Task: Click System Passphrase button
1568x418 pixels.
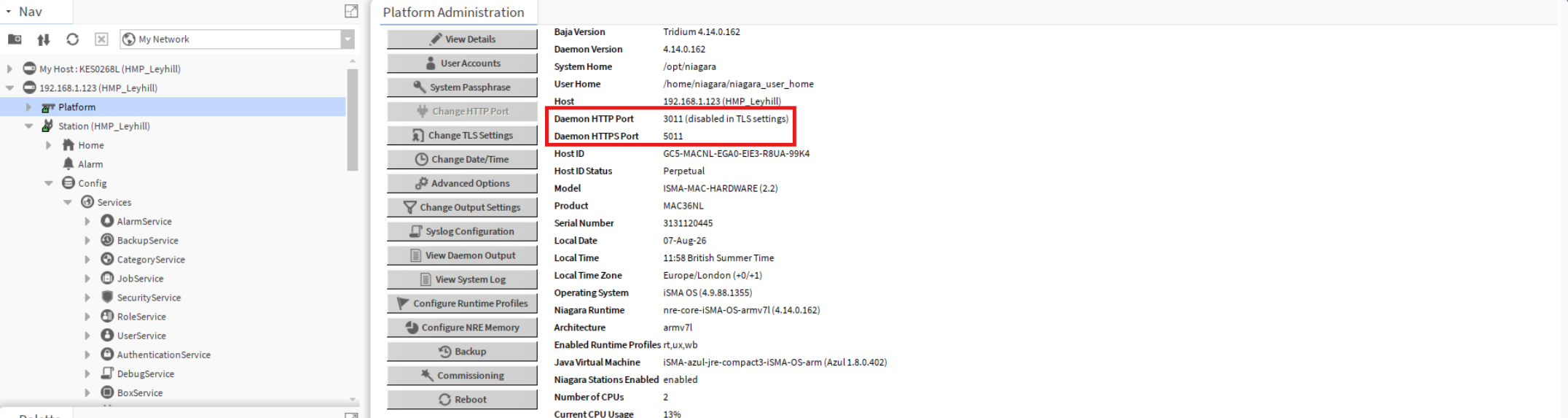Action: pyautogui.click(x=462, y=88)
